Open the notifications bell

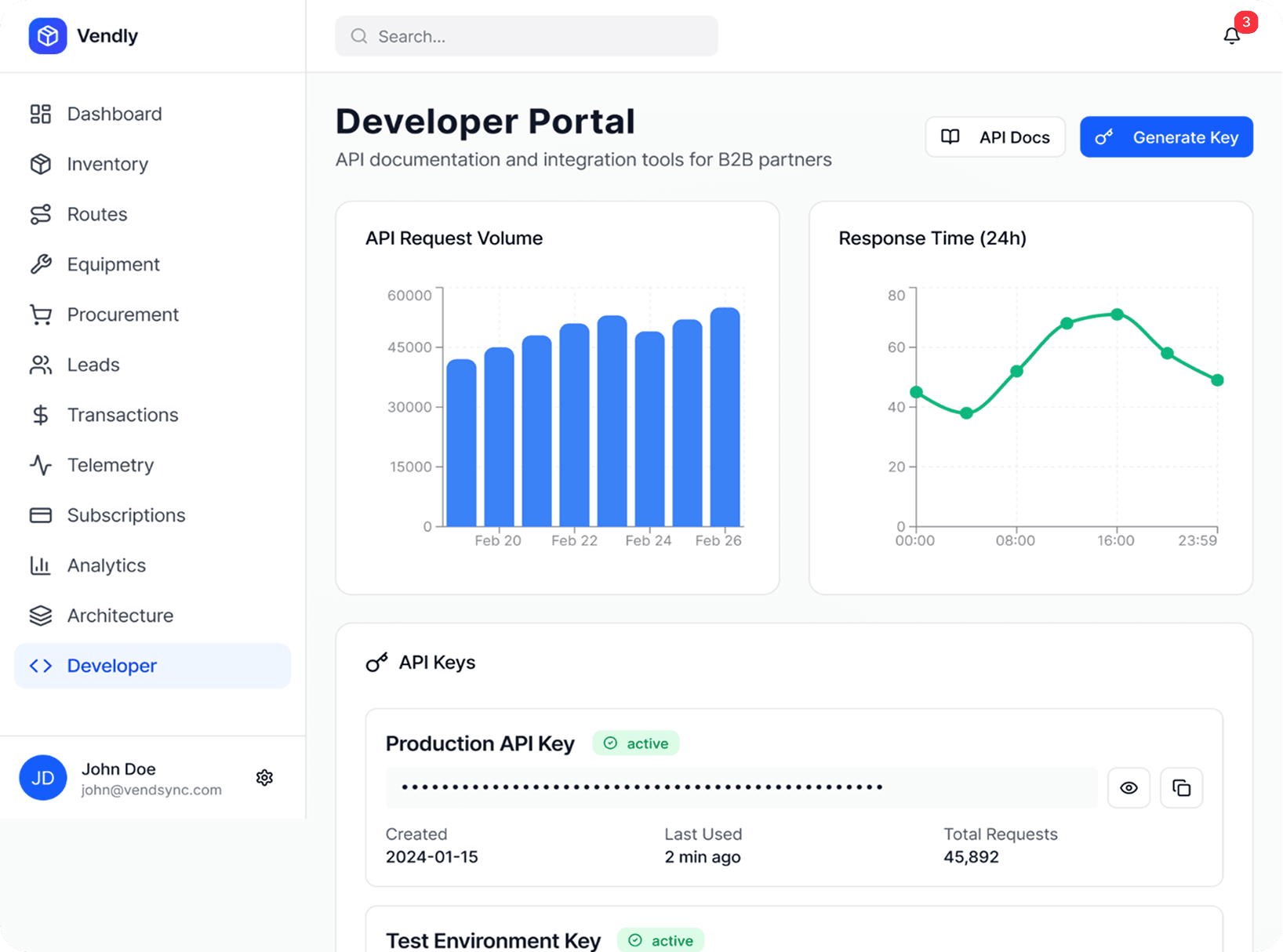[1231, 35]
